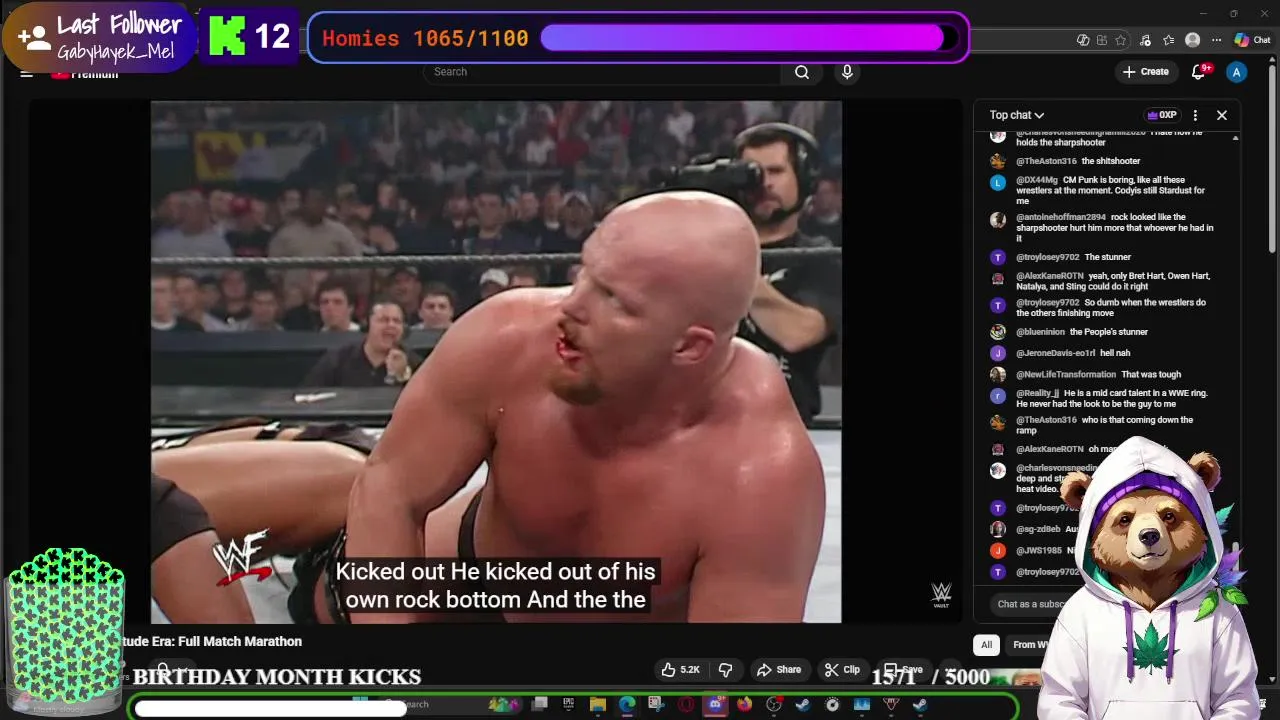The image size is (1280, 720).
Task: Open Edge settings ellipsis menu
Action: pyautogui.click(x=1216, y=40)
